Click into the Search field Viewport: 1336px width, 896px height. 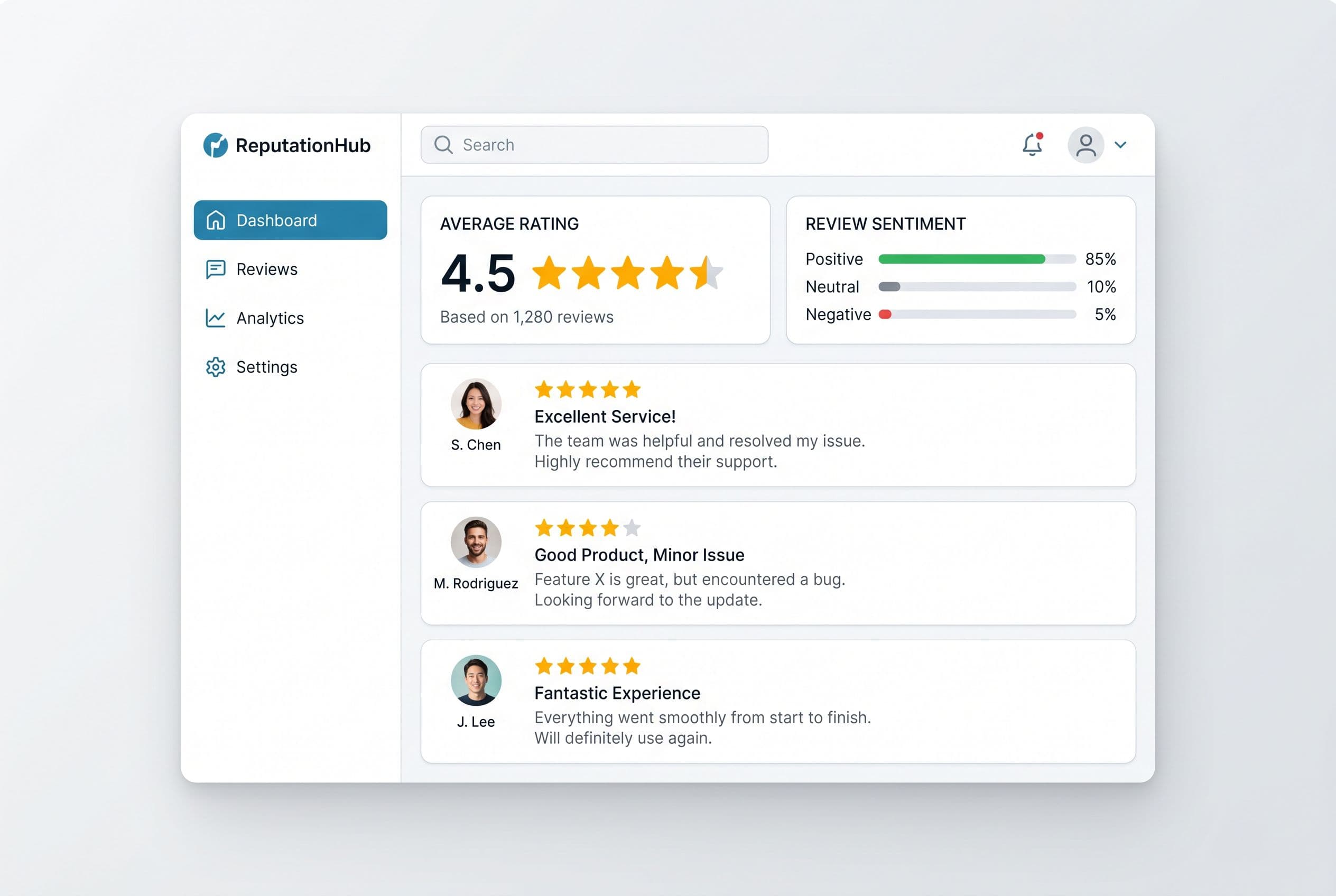pos(595,145)
